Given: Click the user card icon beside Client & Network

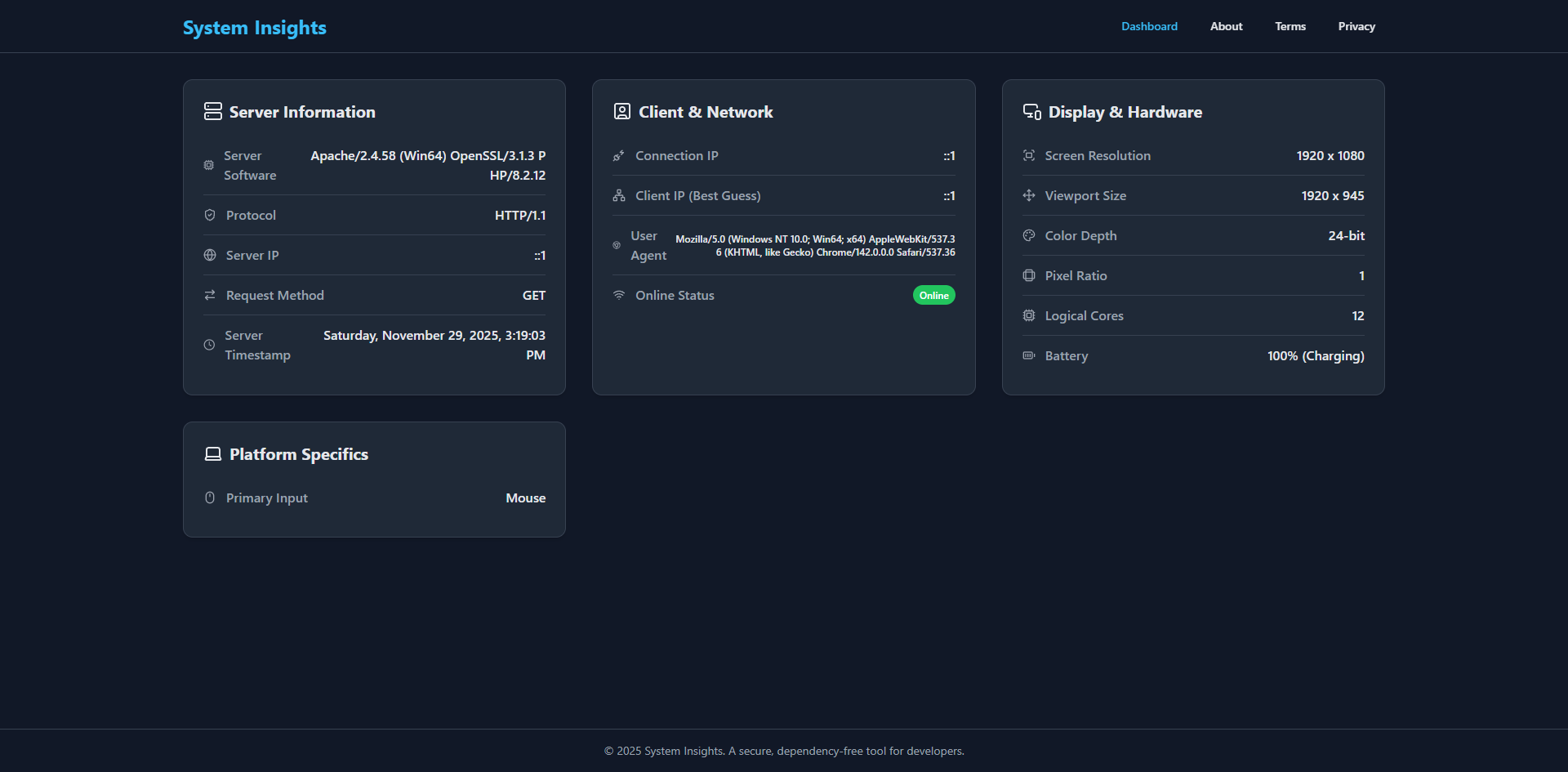Looking at the screenshot, I should (623, 111).
